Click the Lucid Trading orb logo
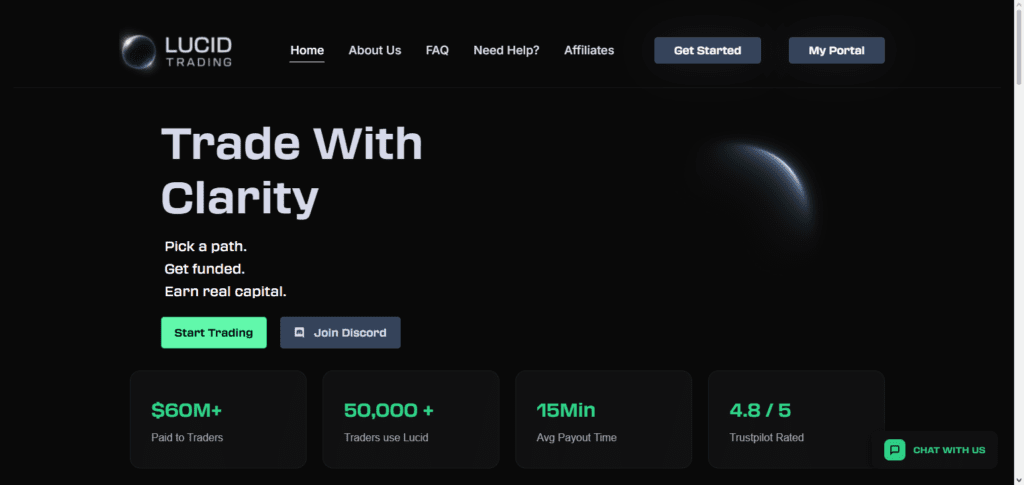The height and width of the screenshot is (485, 1024). tap(138, 52)
